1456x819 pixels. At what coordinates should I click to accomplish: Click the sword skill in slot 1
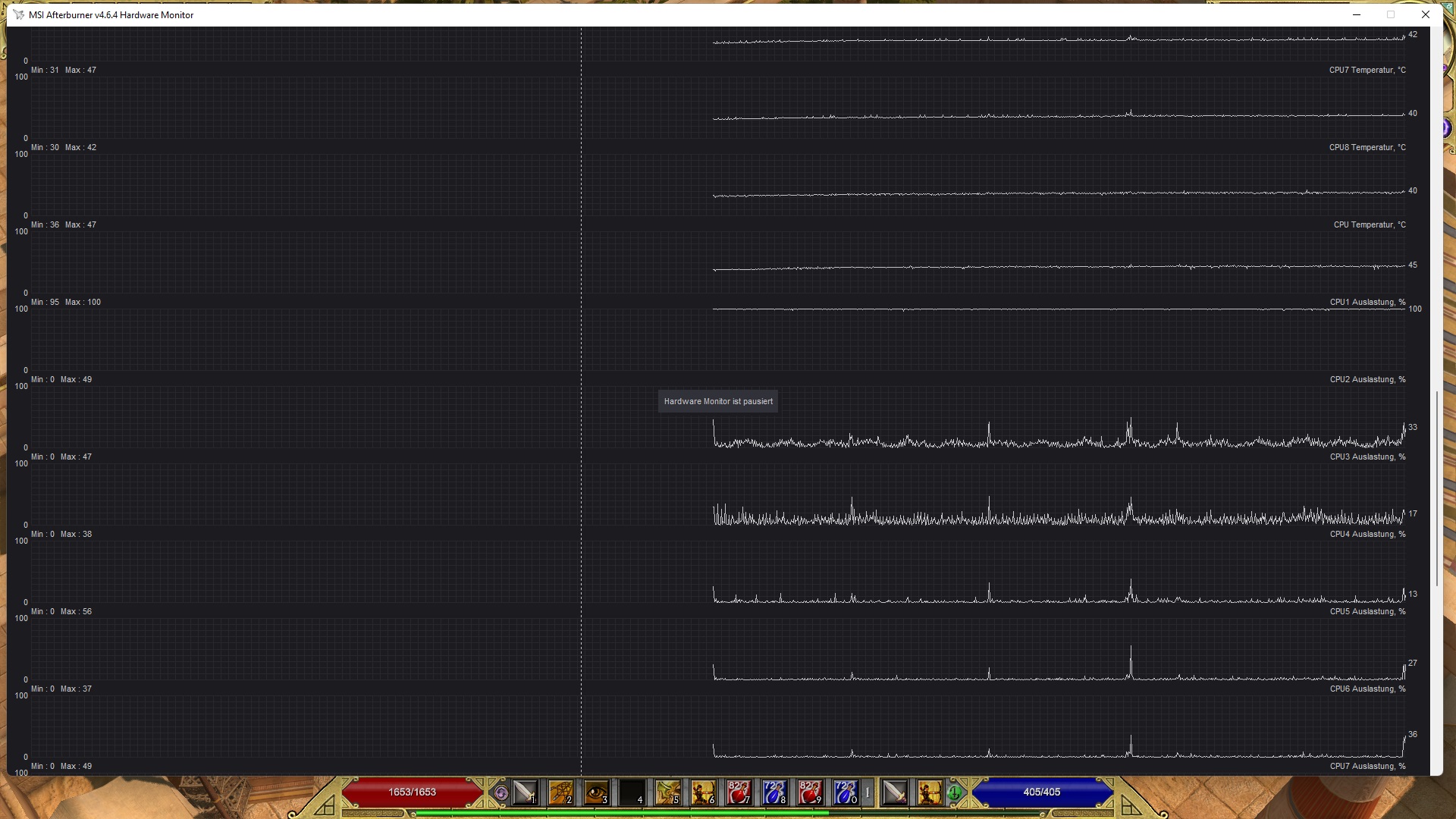[x=524, y=793]
